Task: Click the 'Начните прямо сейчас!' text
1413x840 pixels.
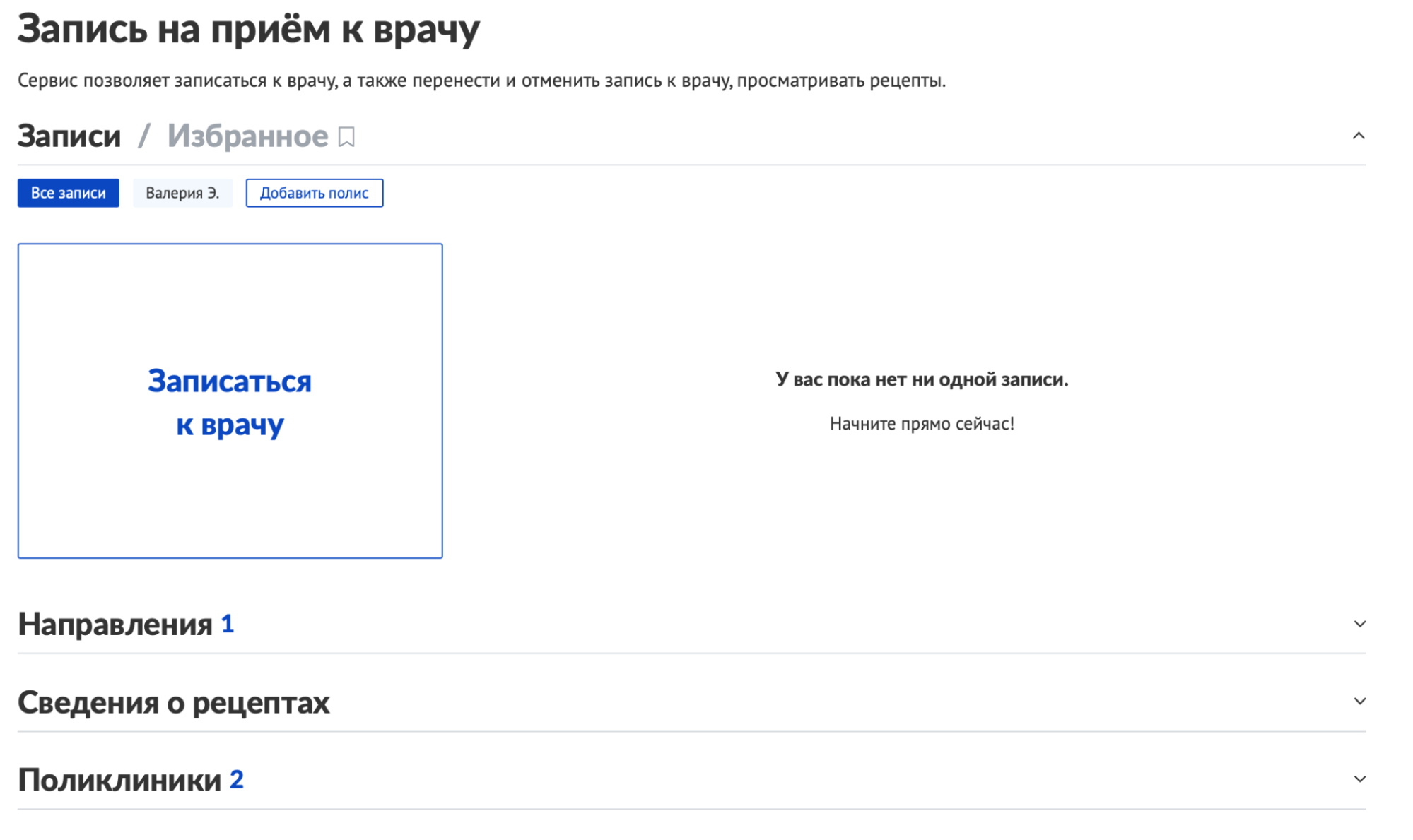Action: pyautogui.click(x=921, y=424)
